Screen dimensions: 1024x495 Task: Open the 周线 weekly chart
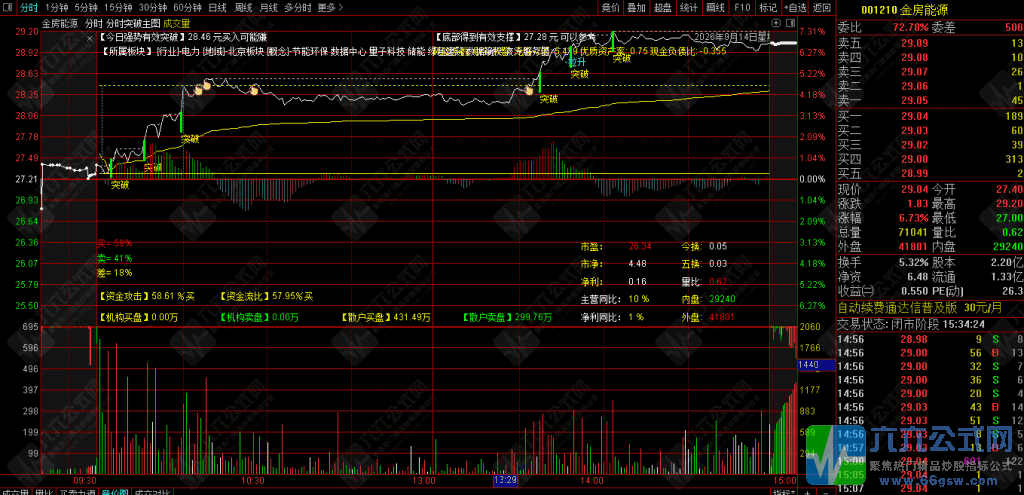243,8
